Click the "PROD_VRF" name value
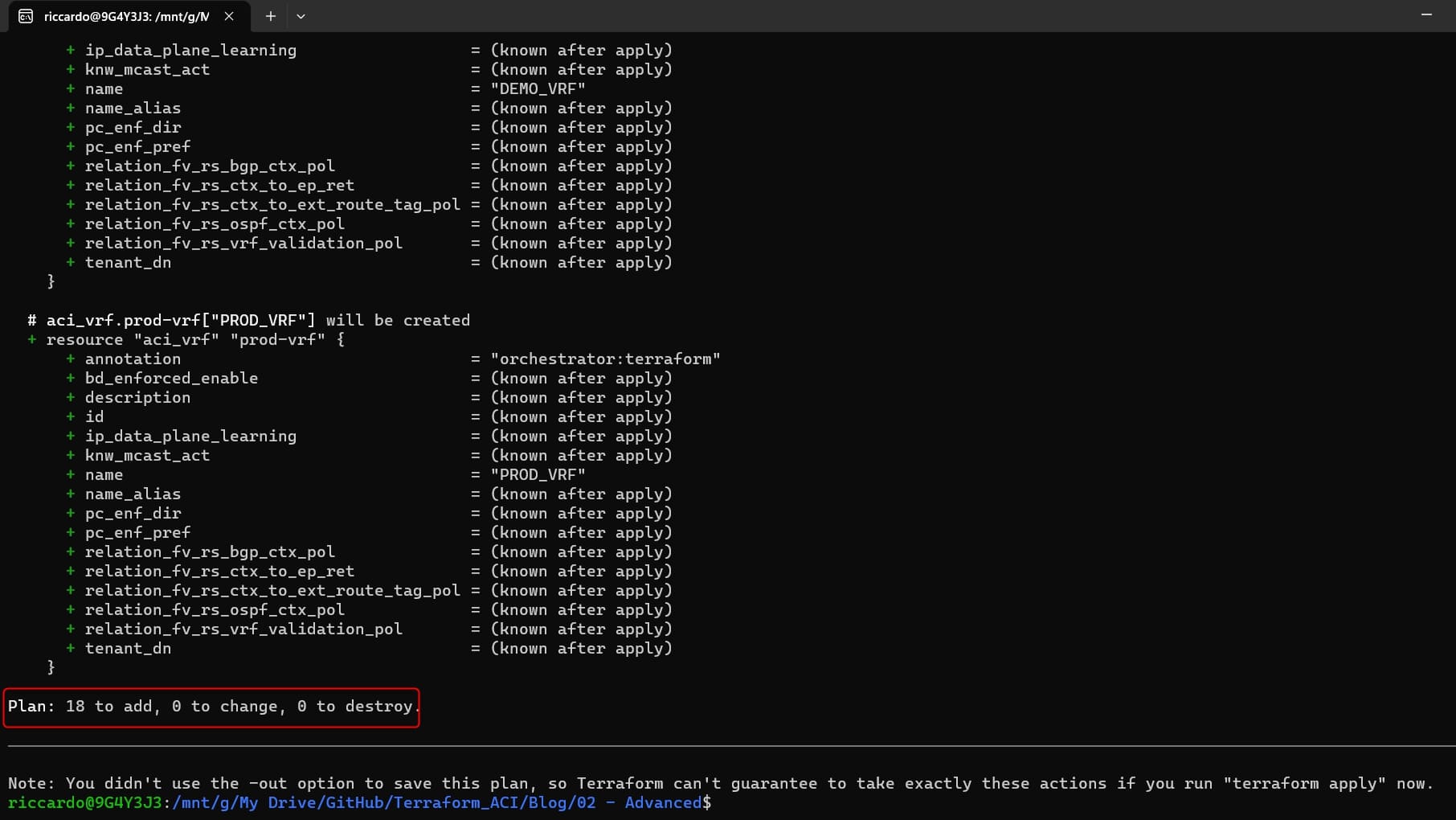 click(538, 475)
